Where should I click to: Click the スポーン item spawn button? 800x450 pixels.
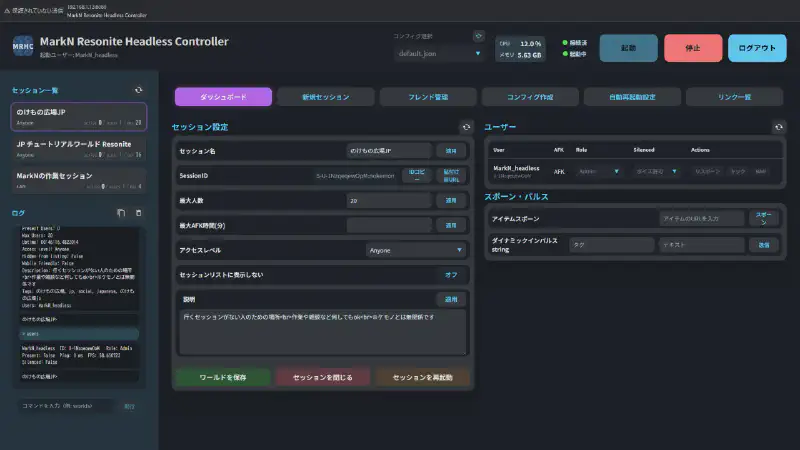[x=763, y=218]
